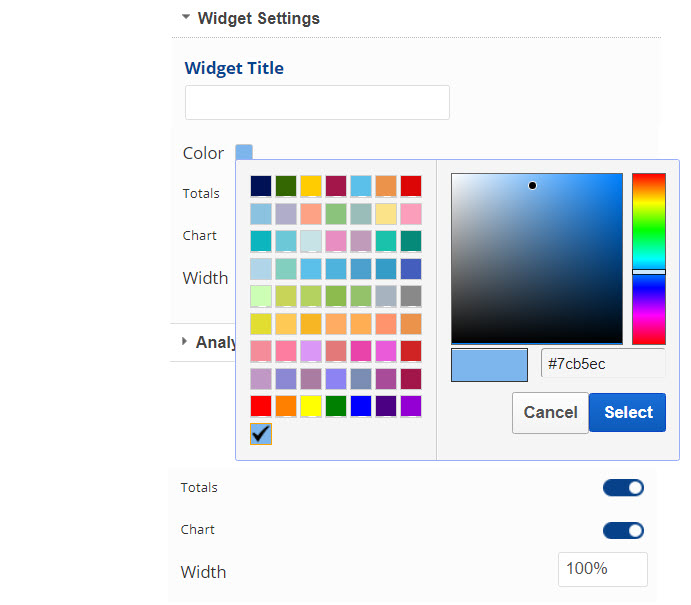Image resolution: width=691 pixels, height=605 pixels.
Task: Collapse the Widget Settings section
Action: [x=186, y=18]
